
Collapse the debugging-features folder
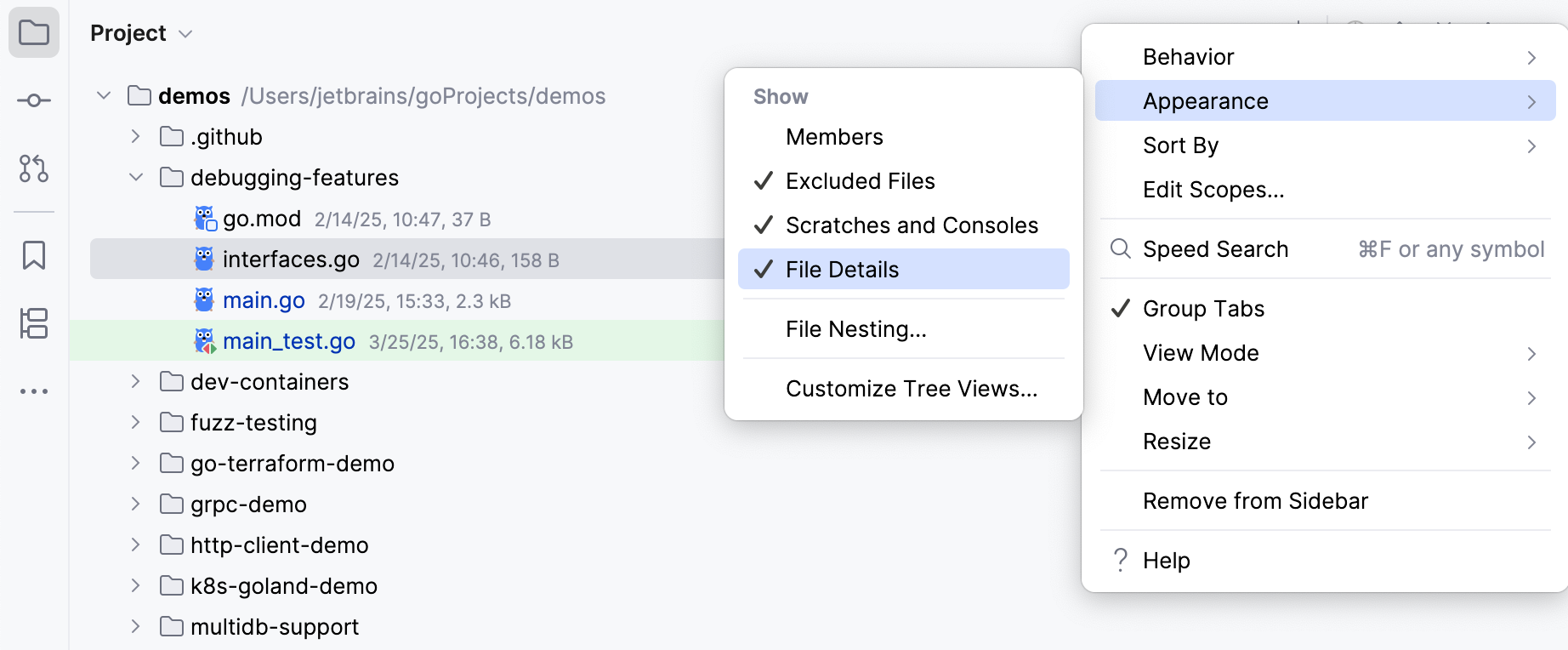(136, 178)
